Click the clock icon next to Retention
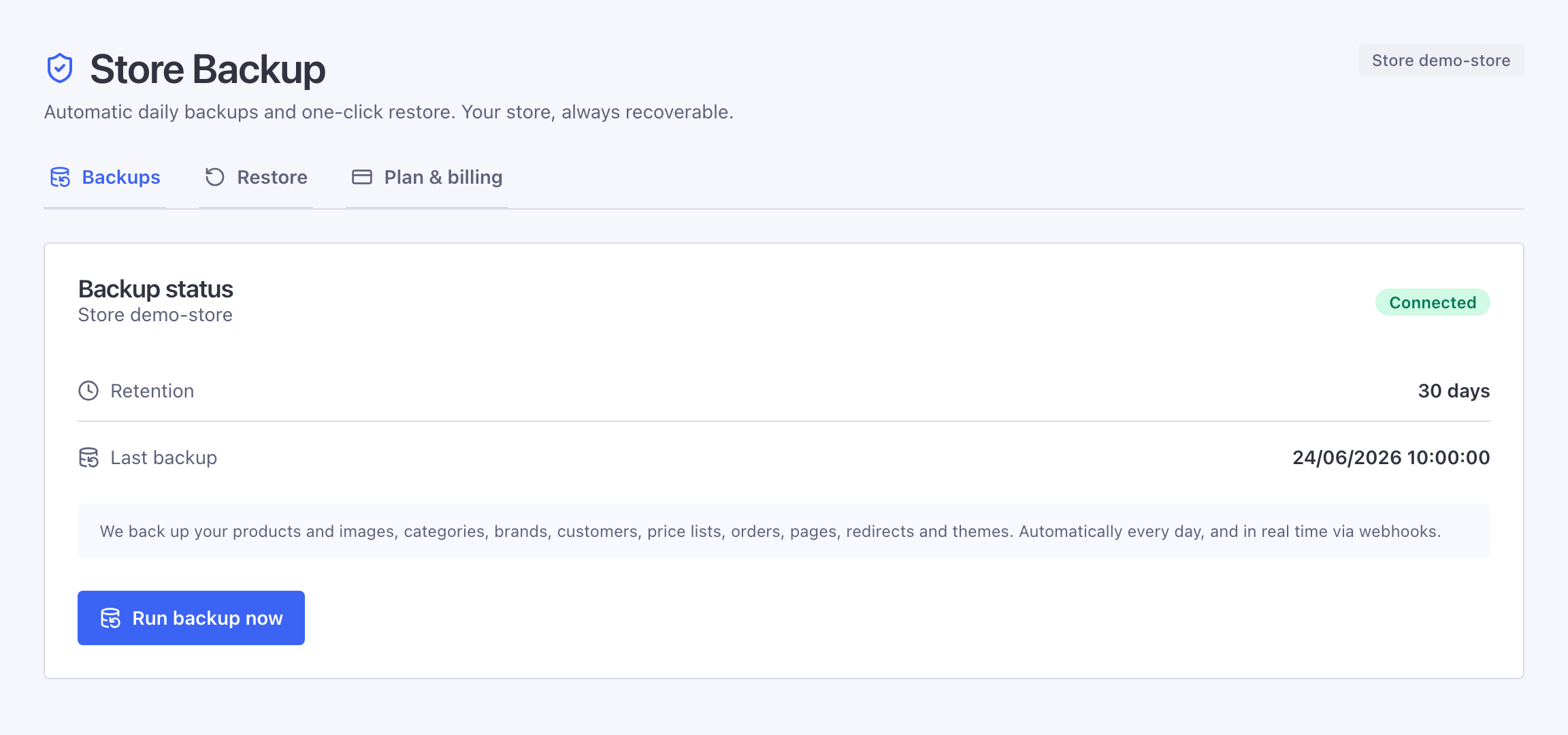Image resolution: width=1568 pixels, height=735 pixels. click(88, 391)
